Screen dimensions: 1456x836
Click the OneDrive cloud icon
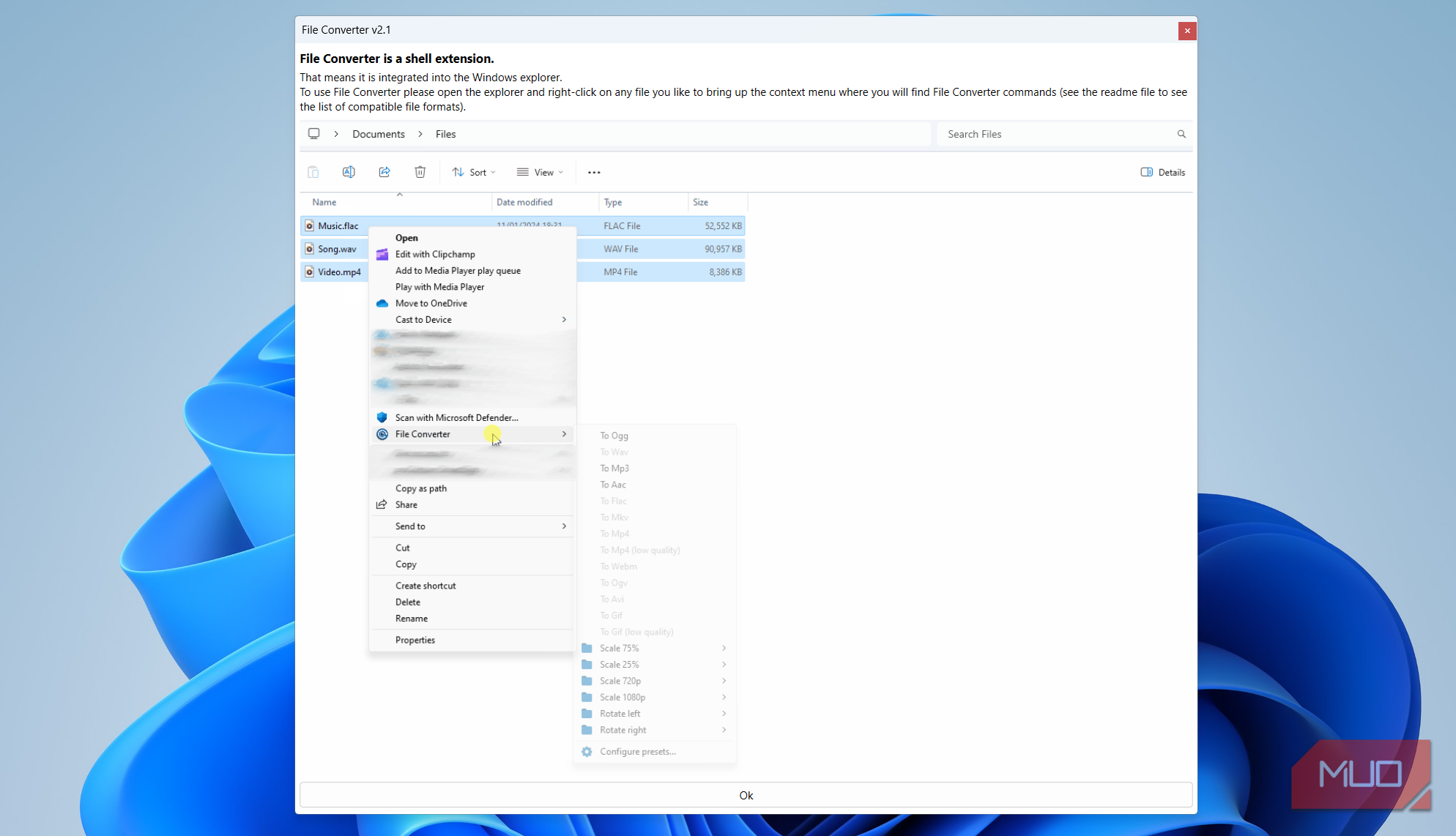click(x=382, y=303)
